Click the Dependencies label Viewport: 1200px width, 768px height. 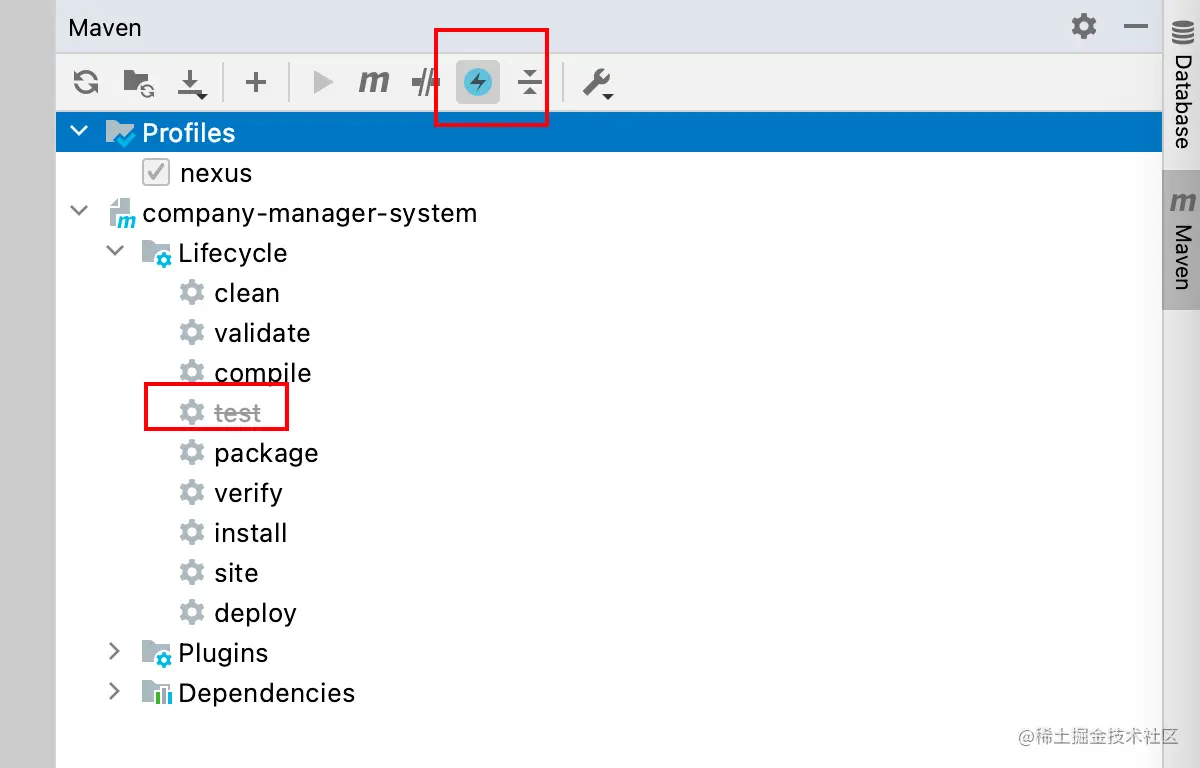[267, 693]
